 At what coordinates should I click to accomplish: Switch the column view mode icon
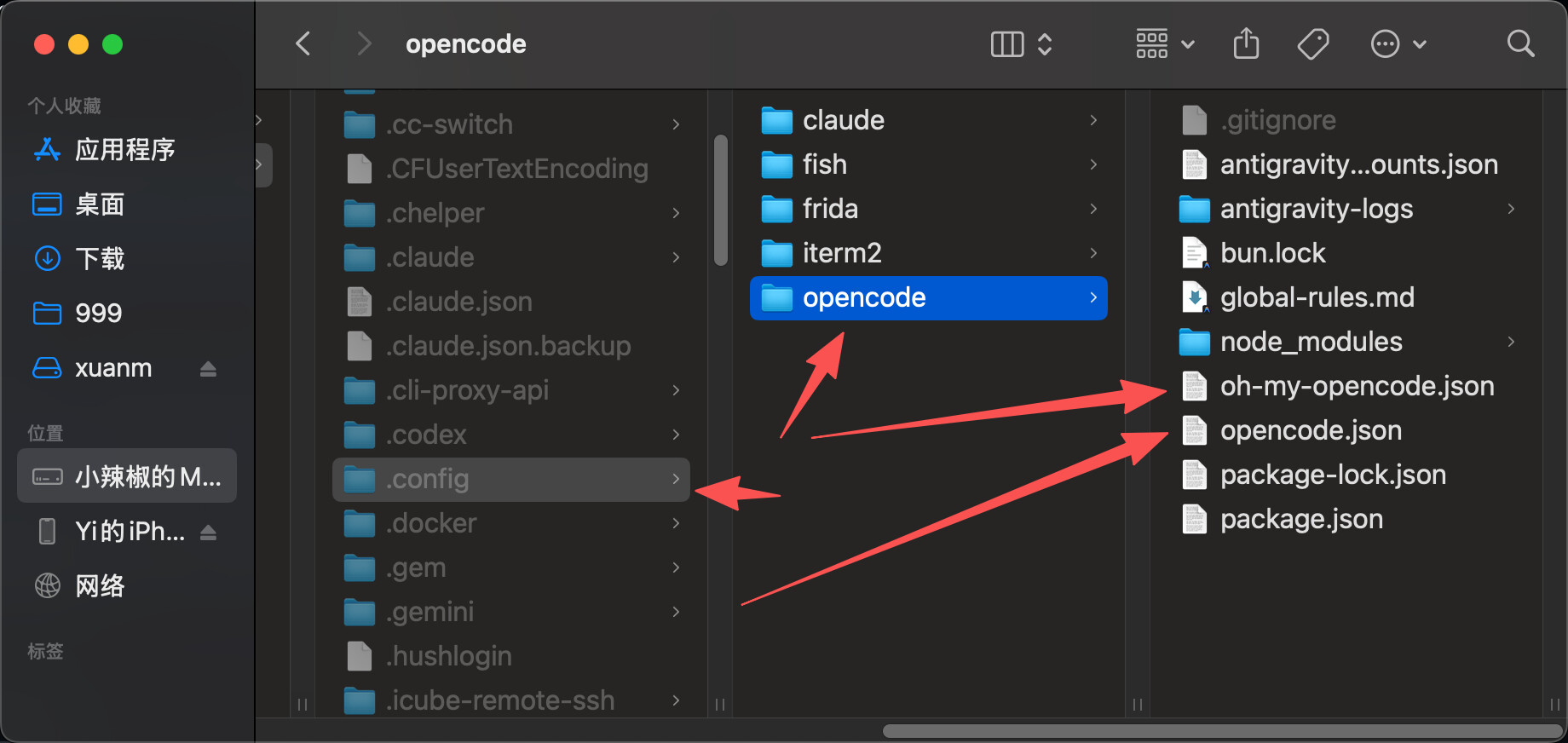tap(1022, 44)
